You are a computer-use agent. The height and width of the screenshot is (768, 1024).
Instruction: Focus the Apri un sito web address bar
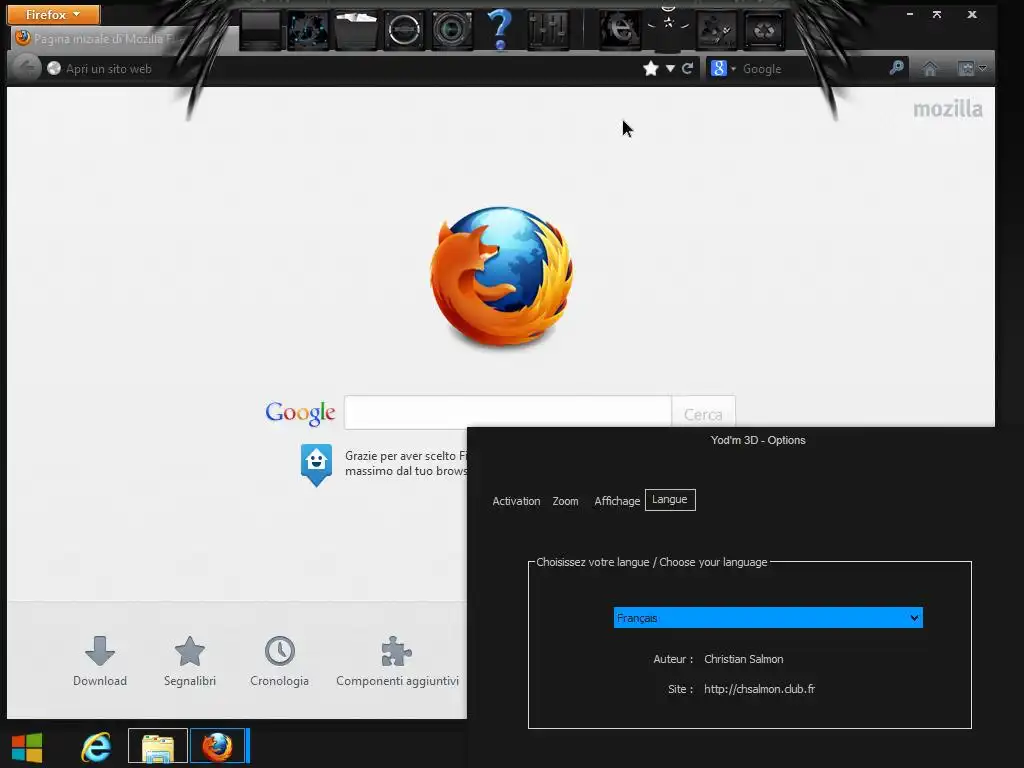(340, 69)
